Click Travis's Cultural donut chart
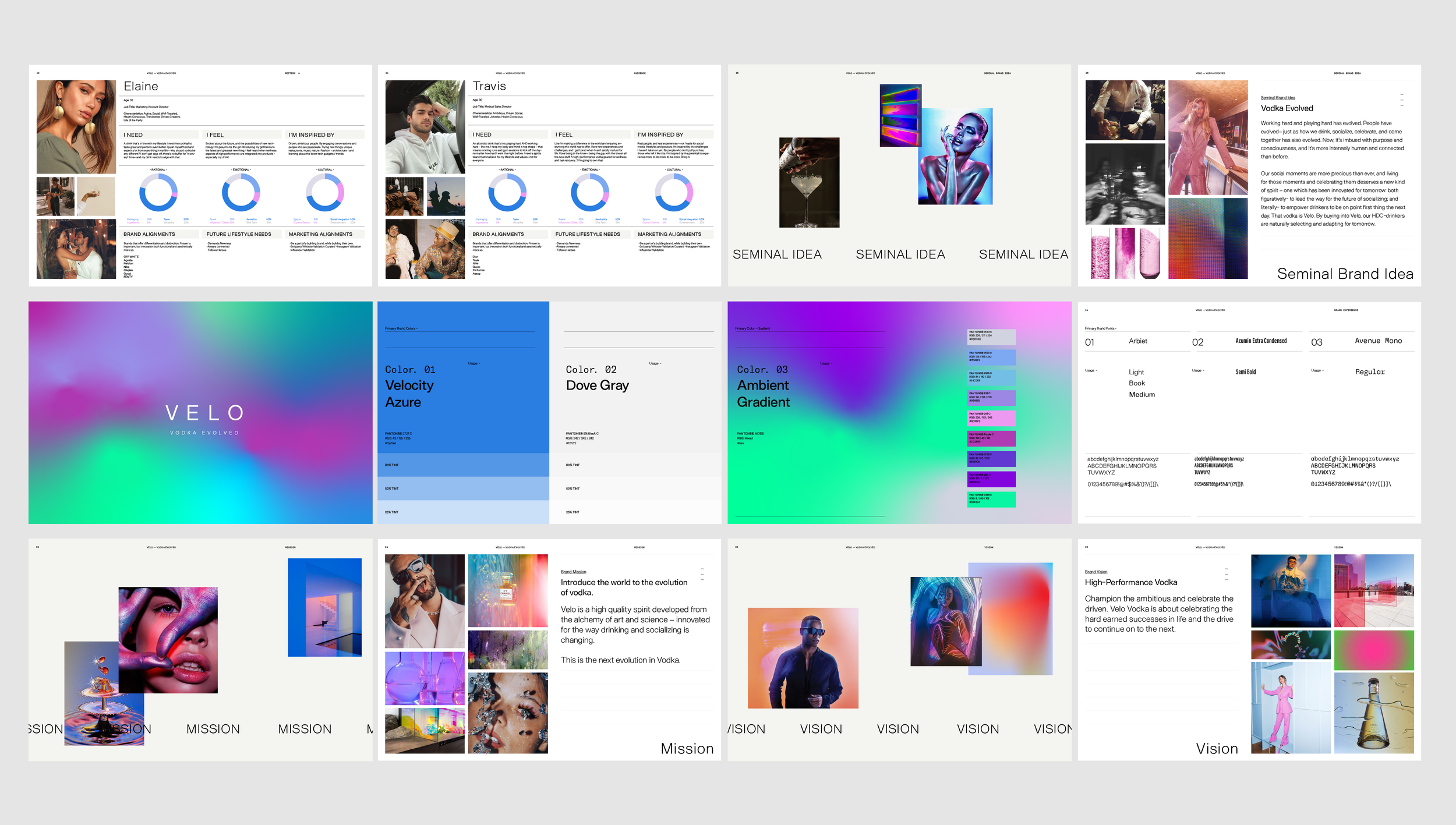Viewport: 1456px width, 825px height. 673,193
